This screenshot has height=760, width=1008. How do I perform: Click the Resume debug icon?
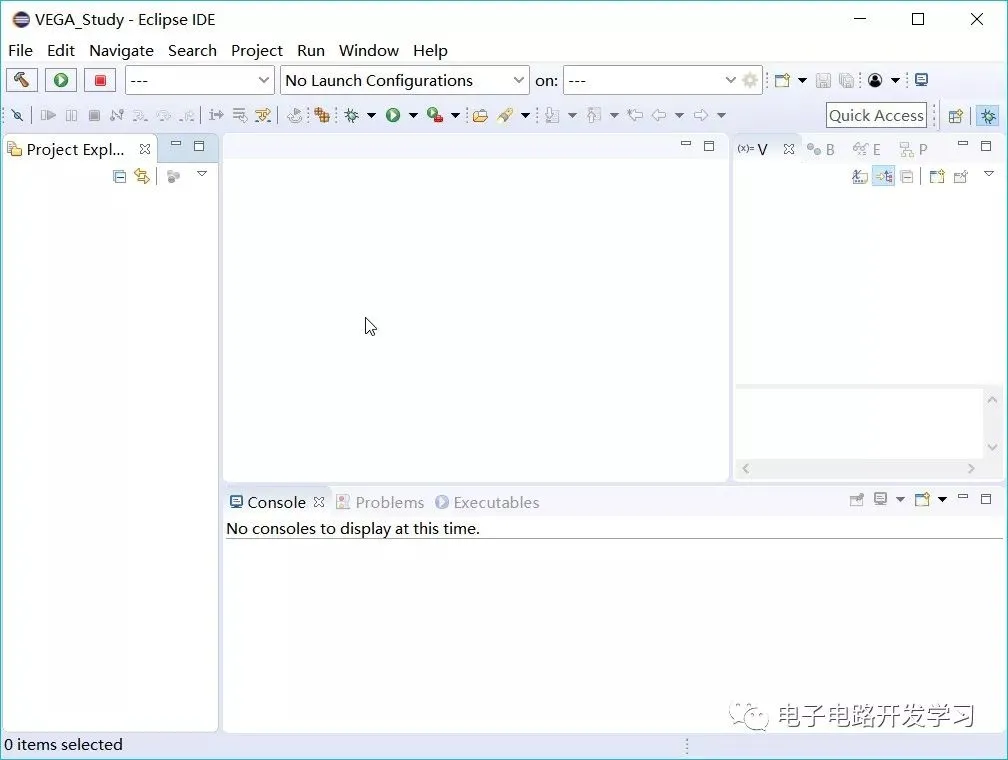(x=48, y=115)
